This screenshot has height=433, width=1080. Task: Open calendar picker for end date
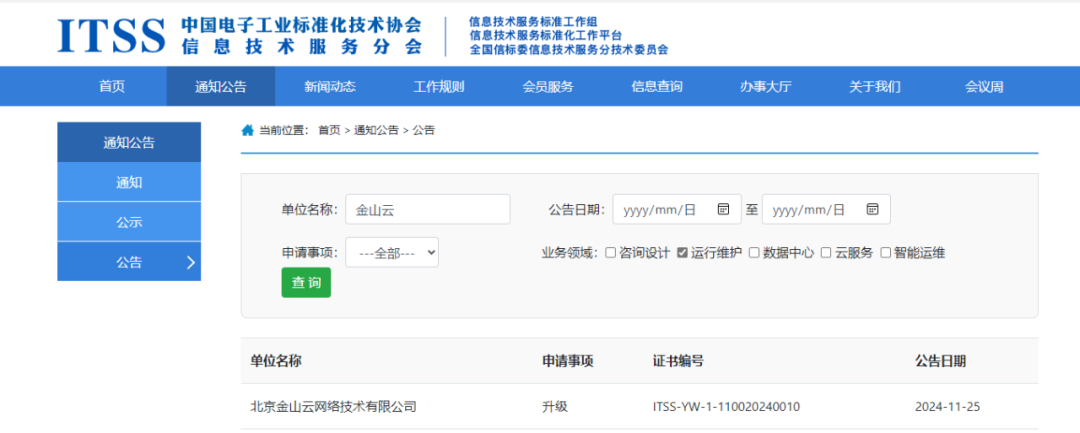pyautogui.click(x=872, y=210)
